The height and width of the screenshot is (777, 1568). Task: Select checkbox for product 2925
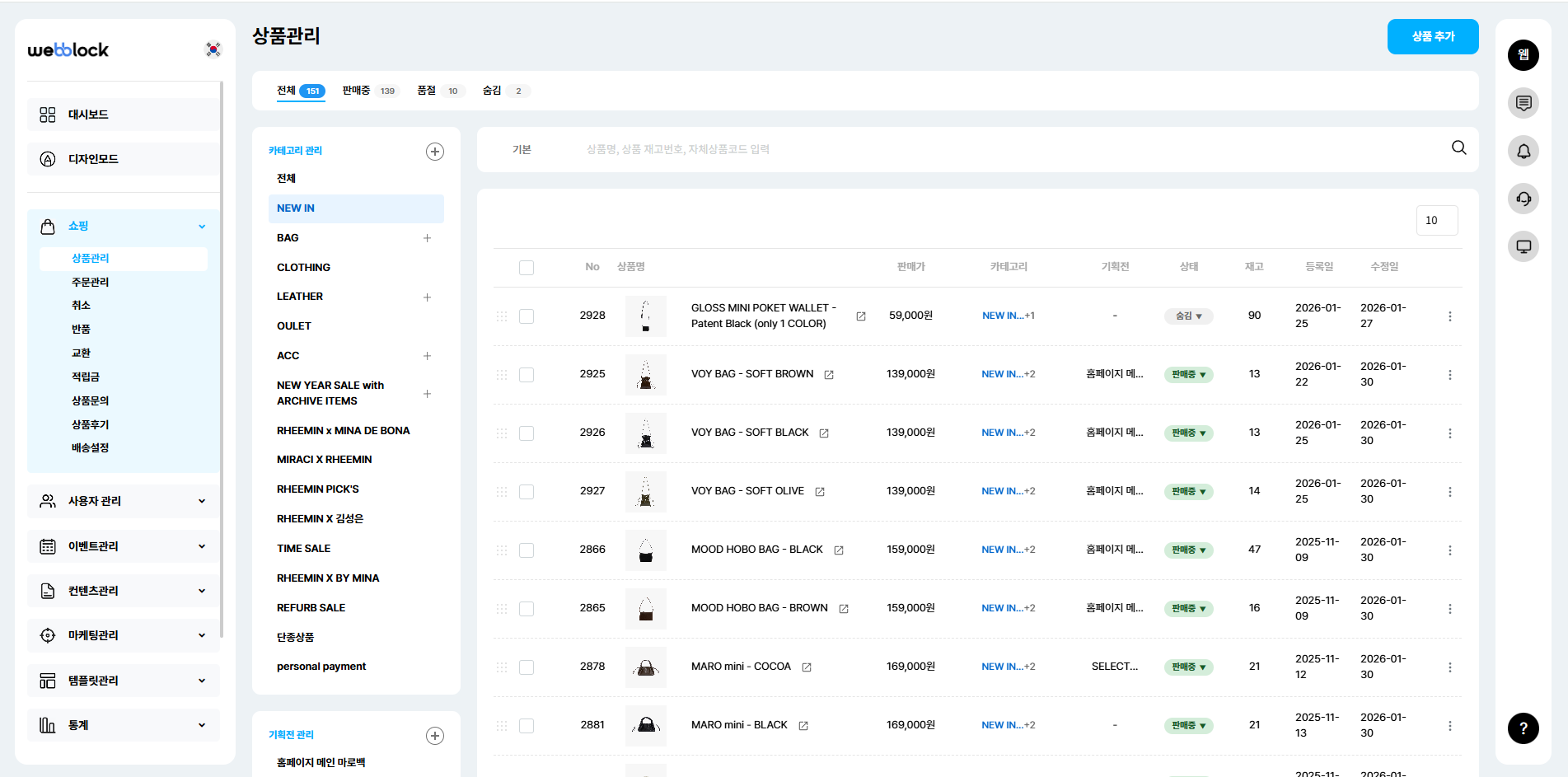527,375
